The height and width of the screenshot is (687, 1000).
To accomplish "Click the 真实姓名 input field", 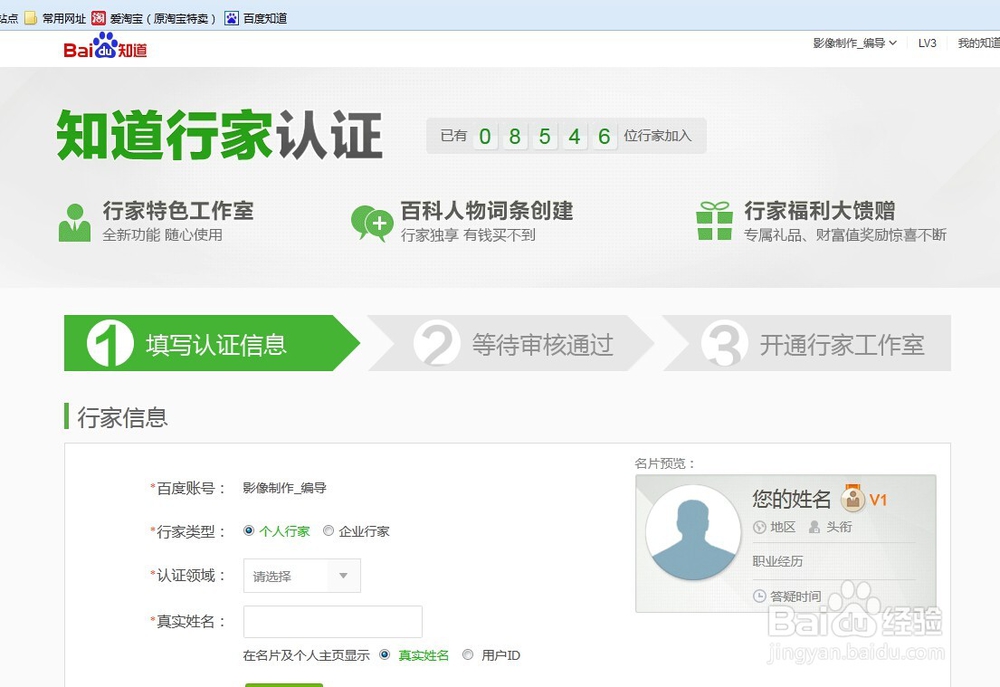I will click(332, 622).
